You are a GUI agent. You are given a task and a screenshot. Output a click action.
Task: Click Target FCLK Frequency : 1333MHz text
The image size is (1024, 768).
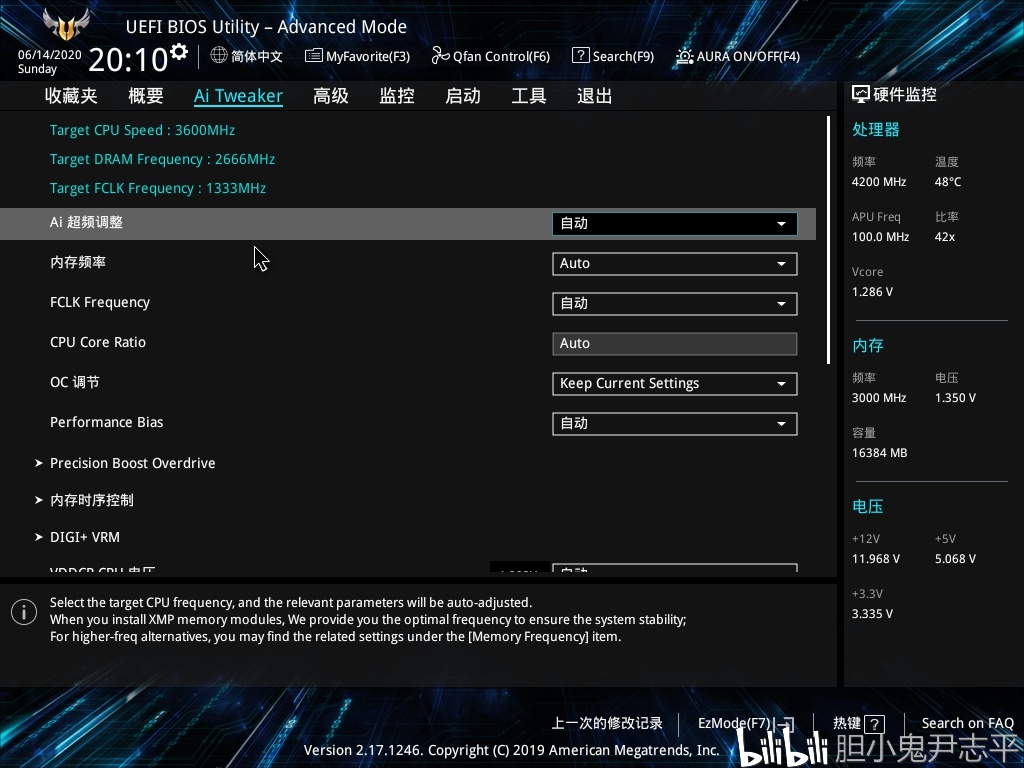coord(158,188)
